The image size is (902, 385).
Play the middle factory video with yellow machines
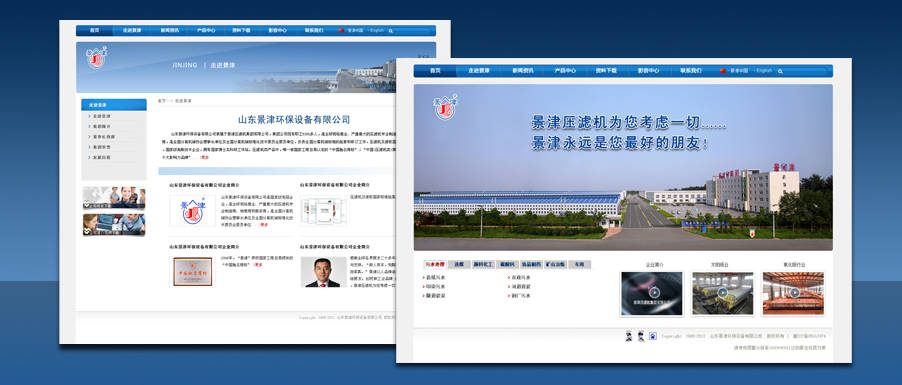[x=723, y=293]
